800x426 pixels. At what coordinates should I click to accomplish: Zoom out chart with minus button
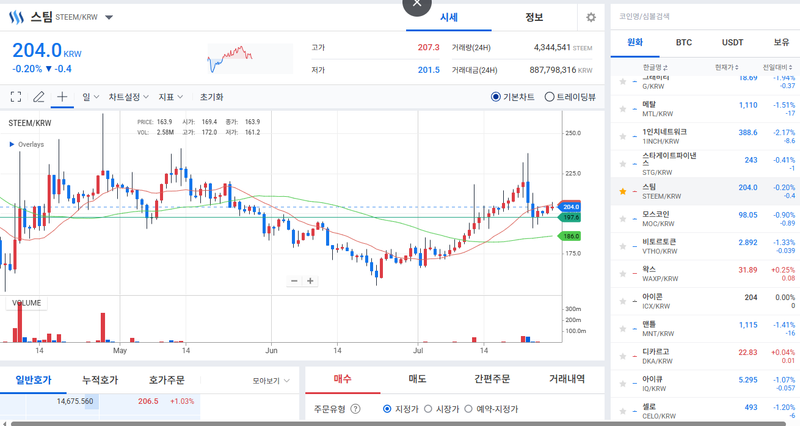tap(294, 281)
